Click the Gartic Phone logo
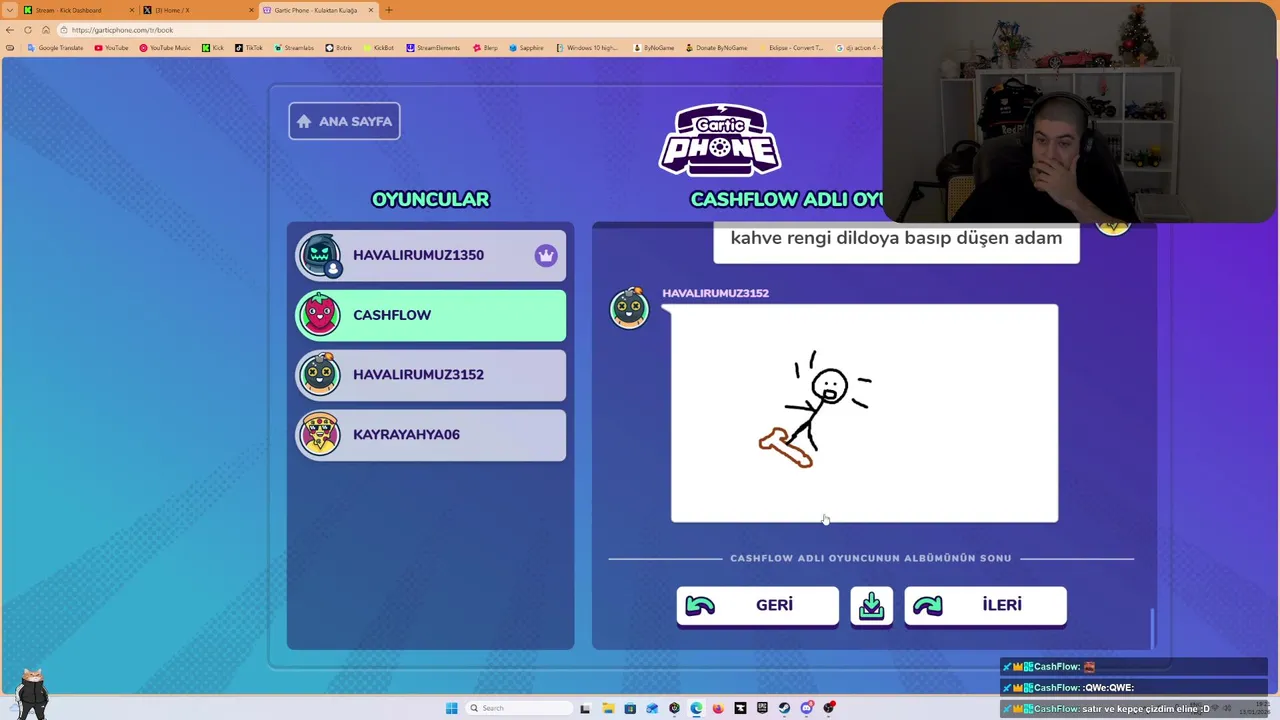This screenshot has width=1280, height=720. click(x=720, y=140)
